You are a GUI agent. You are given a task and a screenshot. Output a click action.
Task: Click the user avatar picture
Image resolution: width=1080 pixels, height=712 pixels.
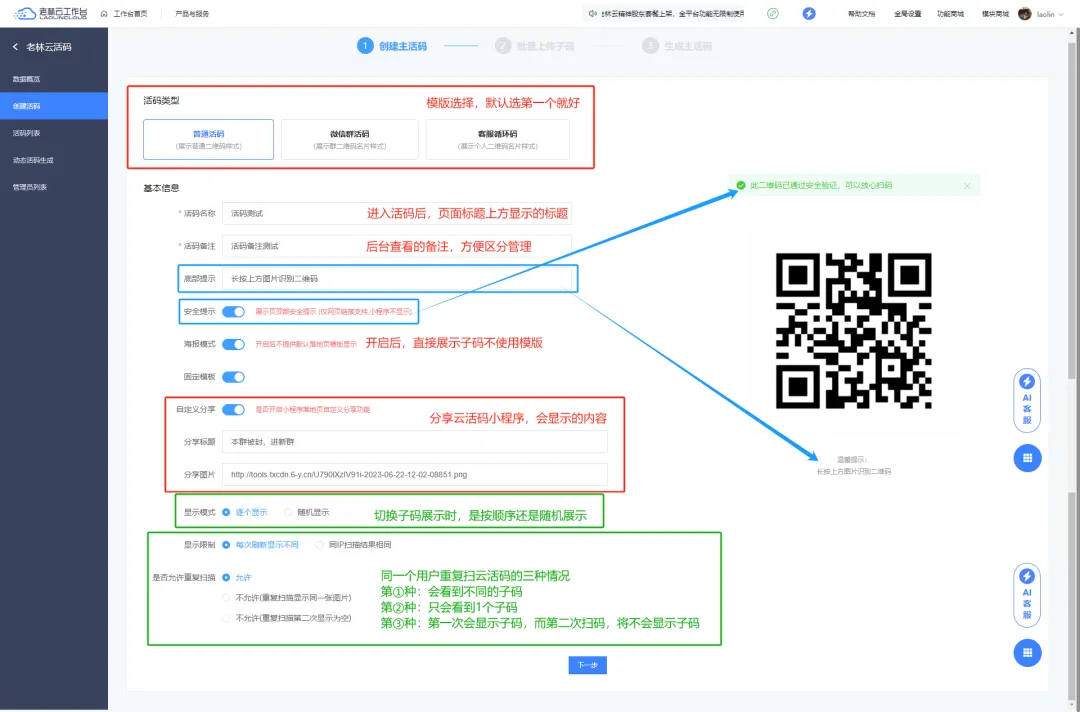coord(1025,14)
